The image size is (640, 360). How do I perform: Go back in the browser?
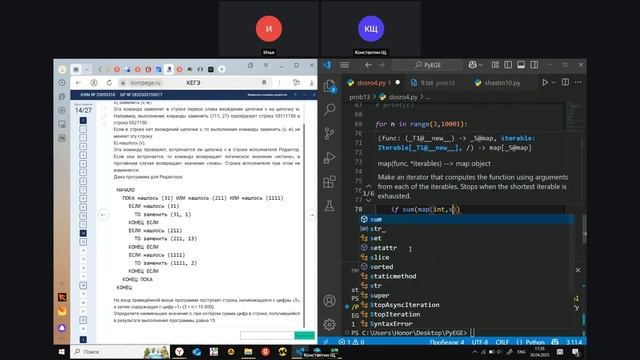[78, 83]
